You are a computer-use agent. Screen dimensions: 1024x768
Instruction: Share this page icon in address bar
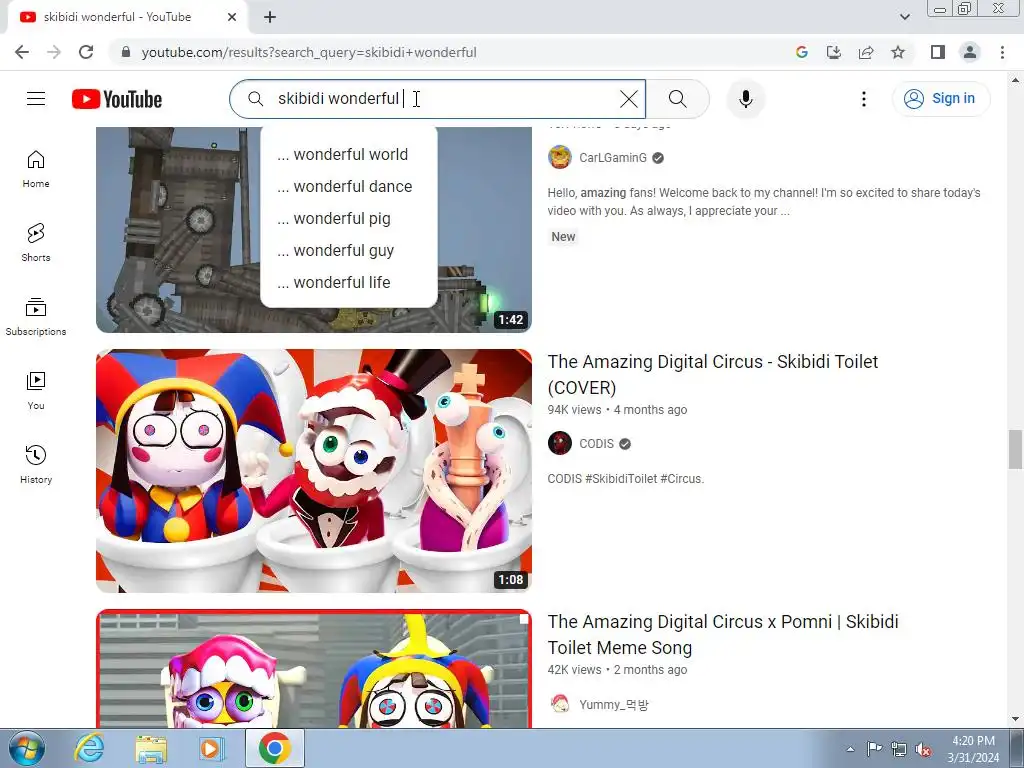(x=866, y=52)
